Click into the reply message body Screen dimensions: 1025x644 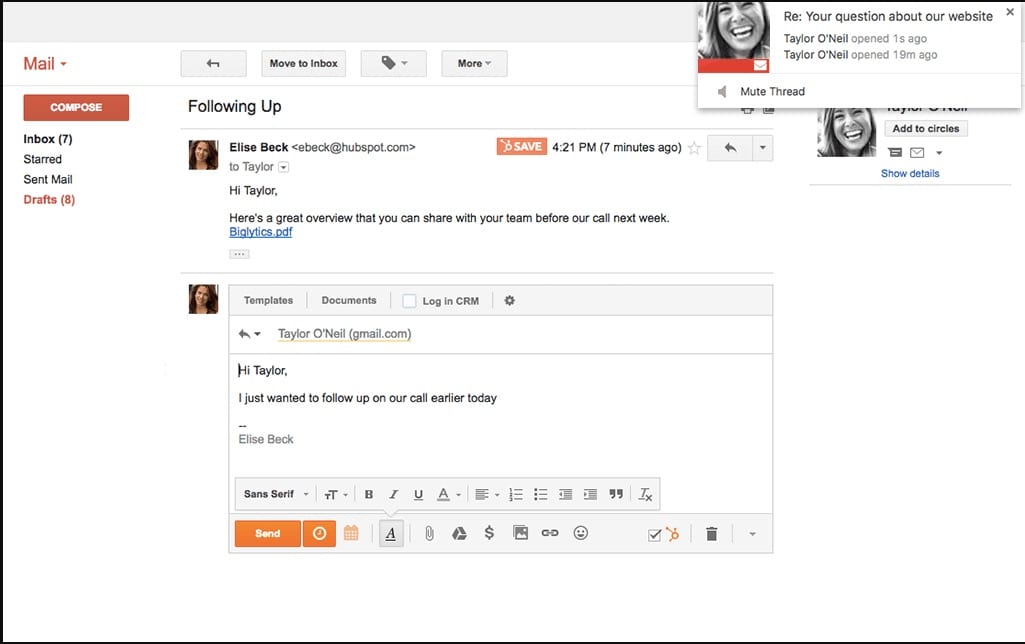500,415
